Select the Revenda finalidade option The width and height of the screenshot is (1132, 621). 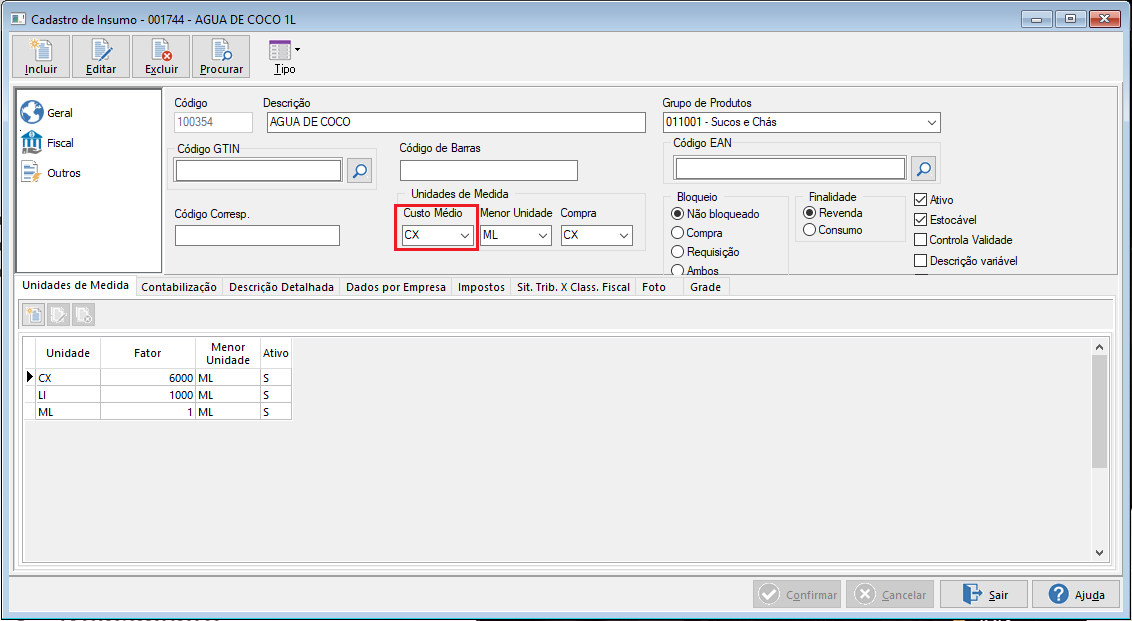click(809, 213)
